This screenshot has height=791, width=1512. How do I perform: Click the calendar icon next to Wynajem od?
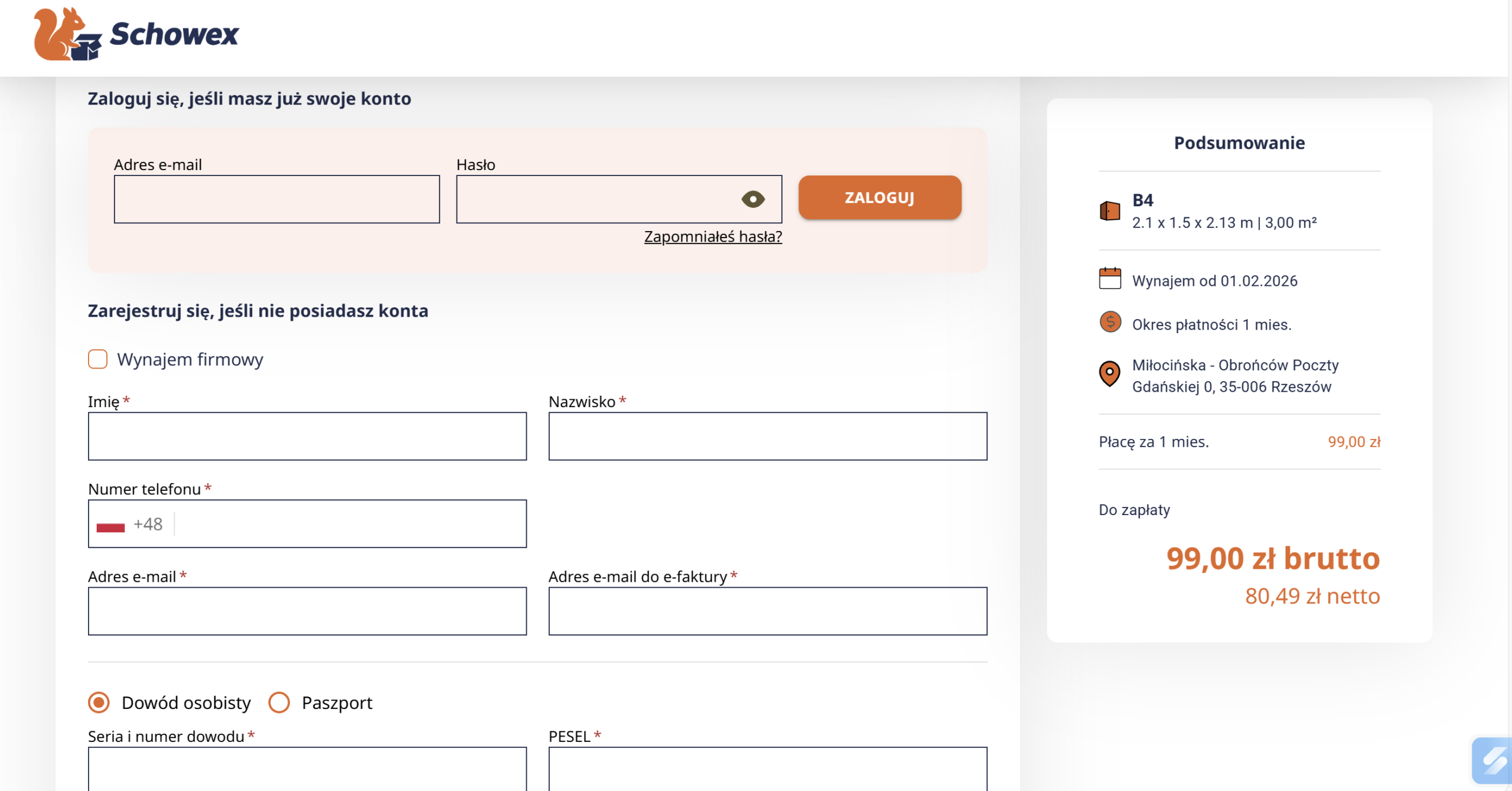click(1110, 279)
